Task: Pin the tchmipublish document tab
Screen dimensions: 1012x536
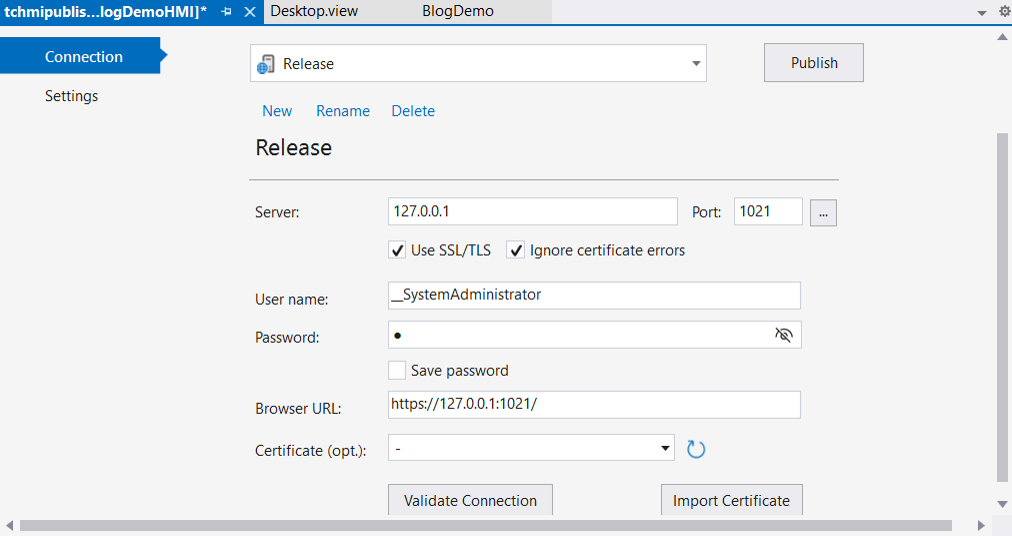Action: tap(226, 12)
